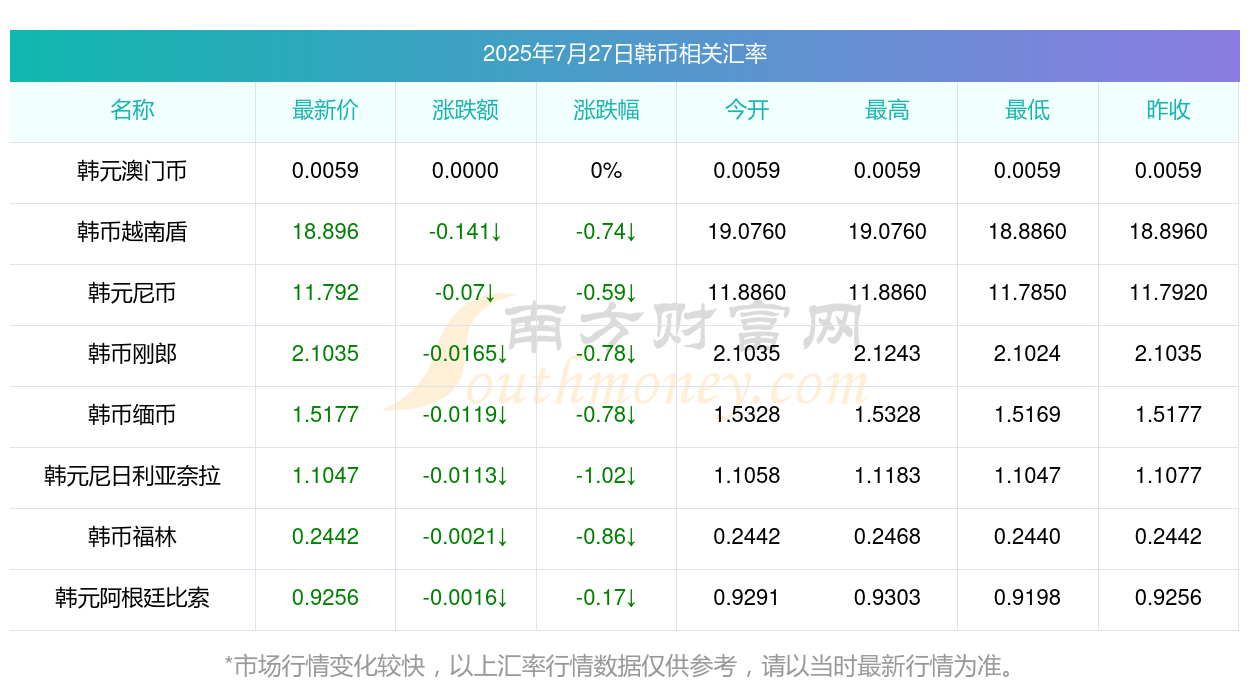Click percentage -0.86↓
Image resolution: width=1250 pixels, height=698 pixels.
click(x=606, y=537)
